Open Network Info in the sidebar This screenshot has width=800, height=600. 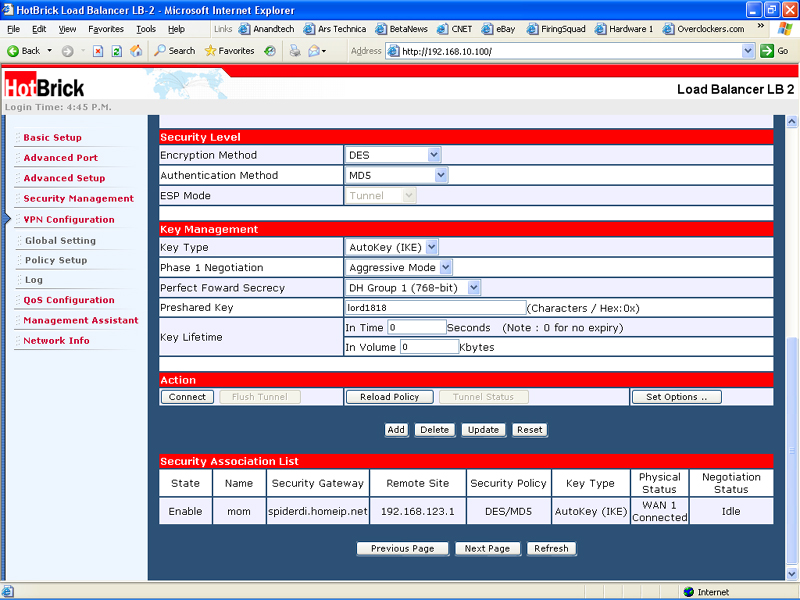pos(56,341)
